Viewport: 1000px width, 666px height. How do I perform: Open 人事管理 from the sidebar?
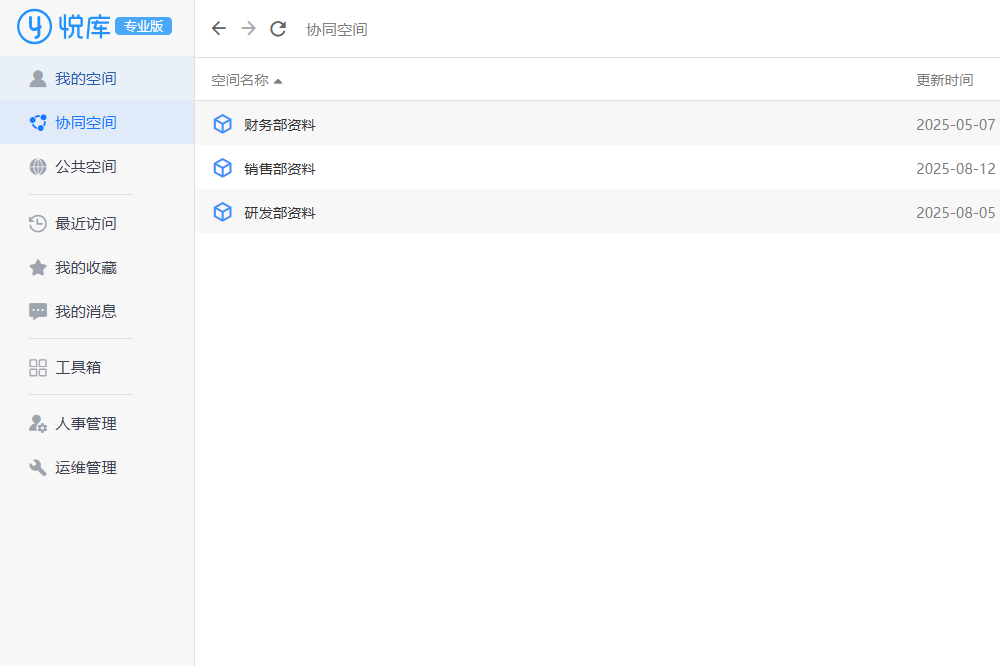pyautogui.click(x=85, y=424)
